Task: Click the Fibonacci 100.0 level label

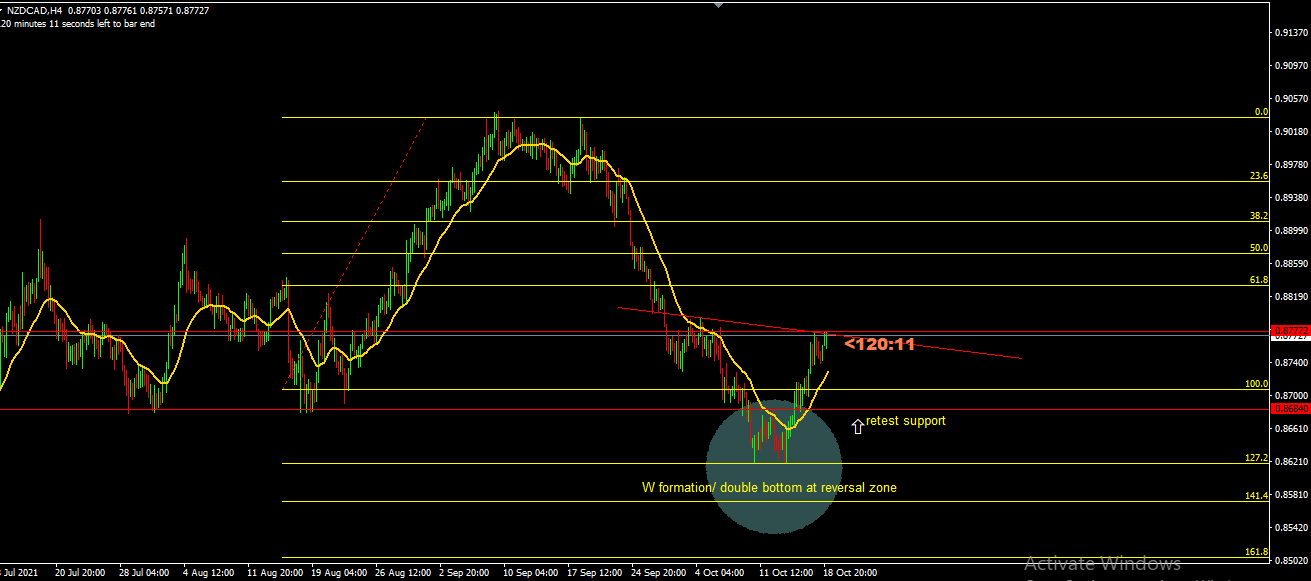Action: (1257, 384)
